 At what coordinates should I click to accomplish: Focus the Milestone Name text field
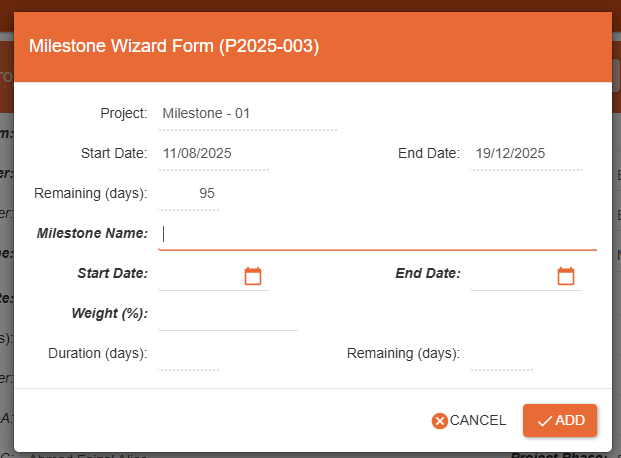(378, 234)
